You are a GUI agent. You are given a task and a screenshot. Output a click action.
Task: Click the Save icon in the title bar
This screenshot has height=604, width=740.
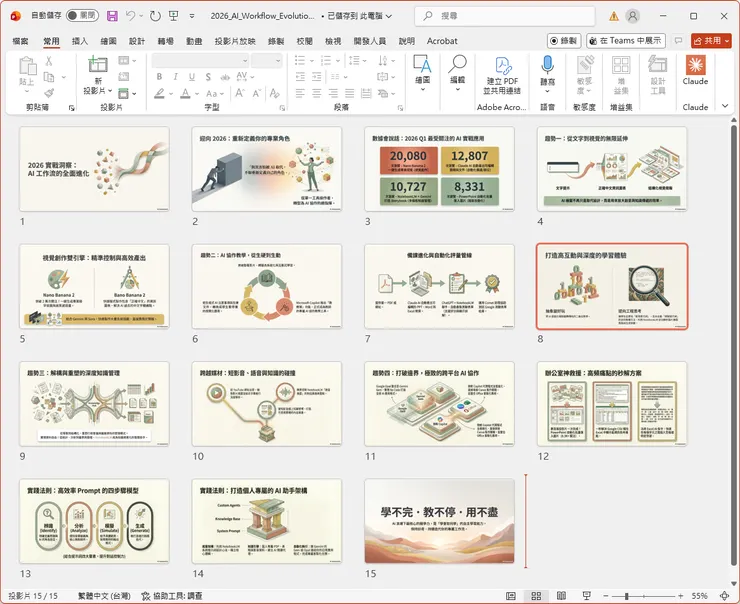[x=112, y=16]
